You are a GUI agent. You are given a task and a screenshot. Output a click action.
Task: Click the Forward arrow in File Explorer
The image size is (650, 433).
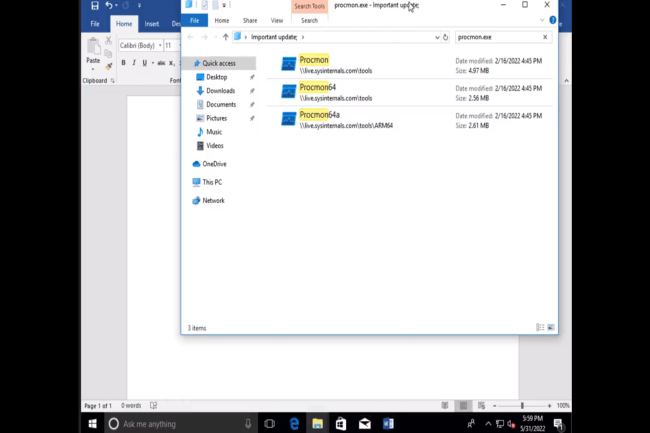[x=204, y=37]
